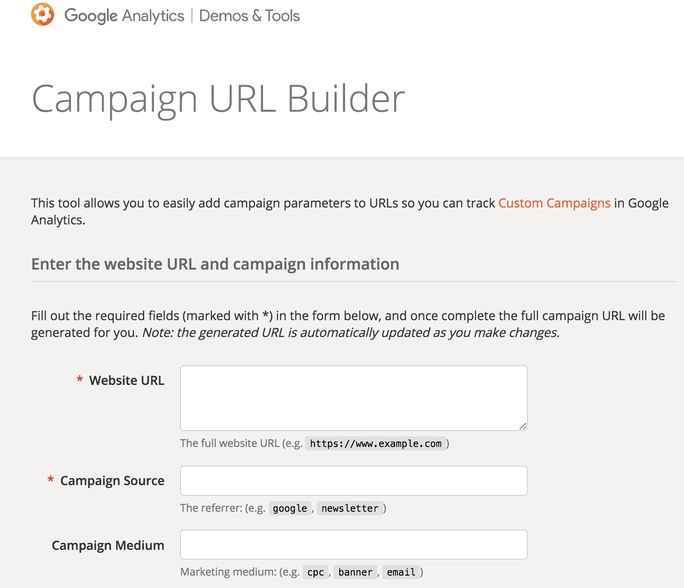The image size is (684, 588).
Task: Select the Campaign Medium input field
Action: pyautogui.click(x=354, y=545)
